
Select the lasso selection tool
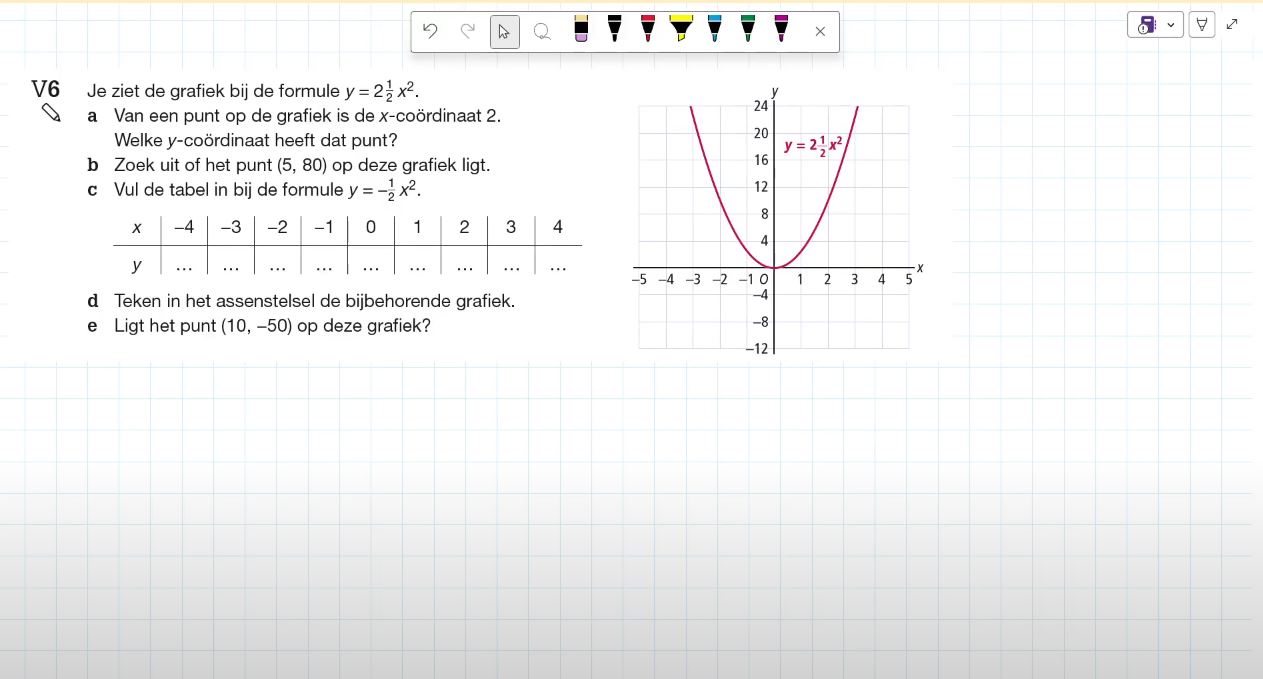542,32
